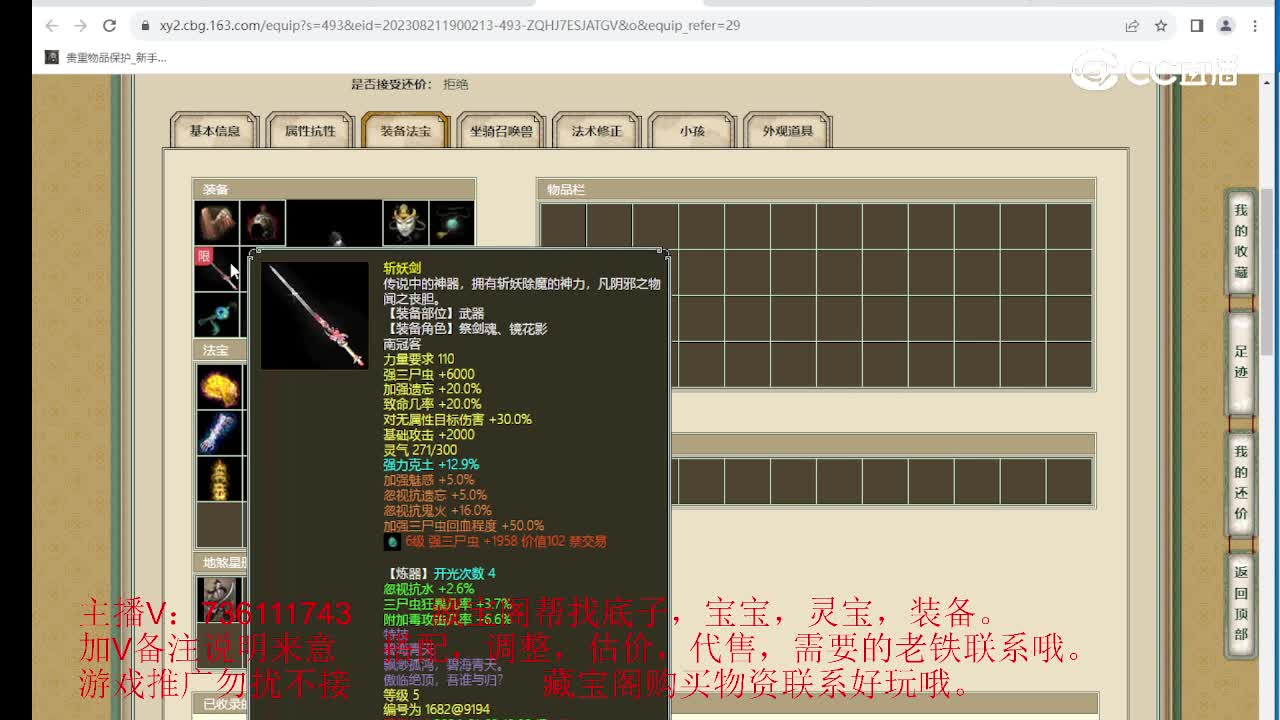Viewport: 1280px width, 720px height.
Task: Select the cloak equipment icon
Action: point(216,223)
